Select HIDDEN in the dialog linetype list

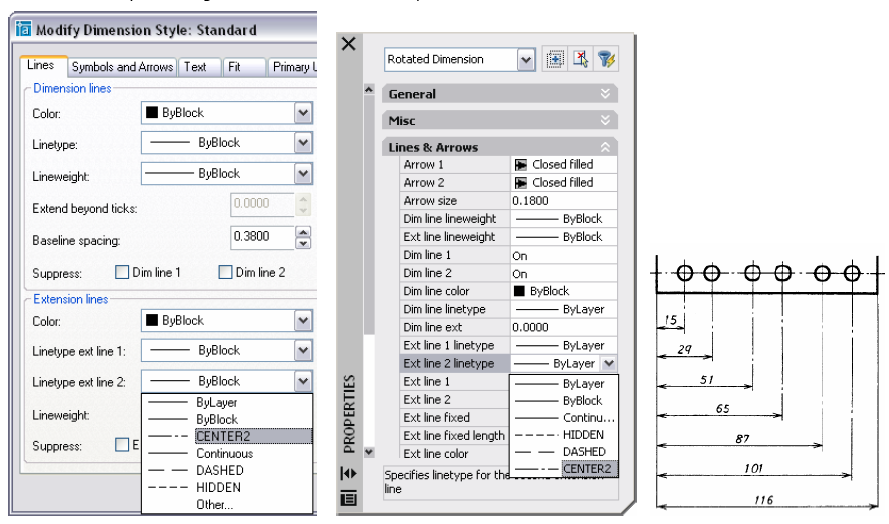click(x=227, y=487)
